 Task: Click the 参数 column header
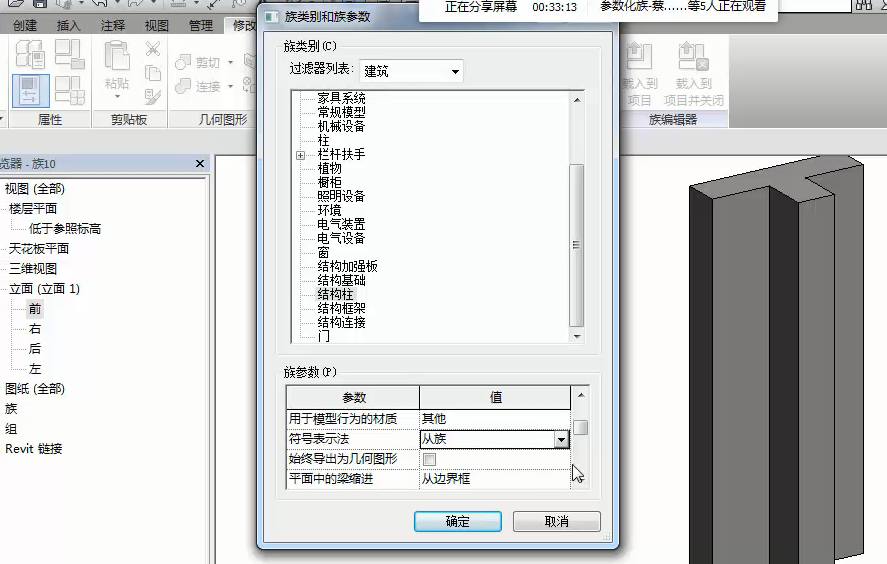(x=353, y=398)
